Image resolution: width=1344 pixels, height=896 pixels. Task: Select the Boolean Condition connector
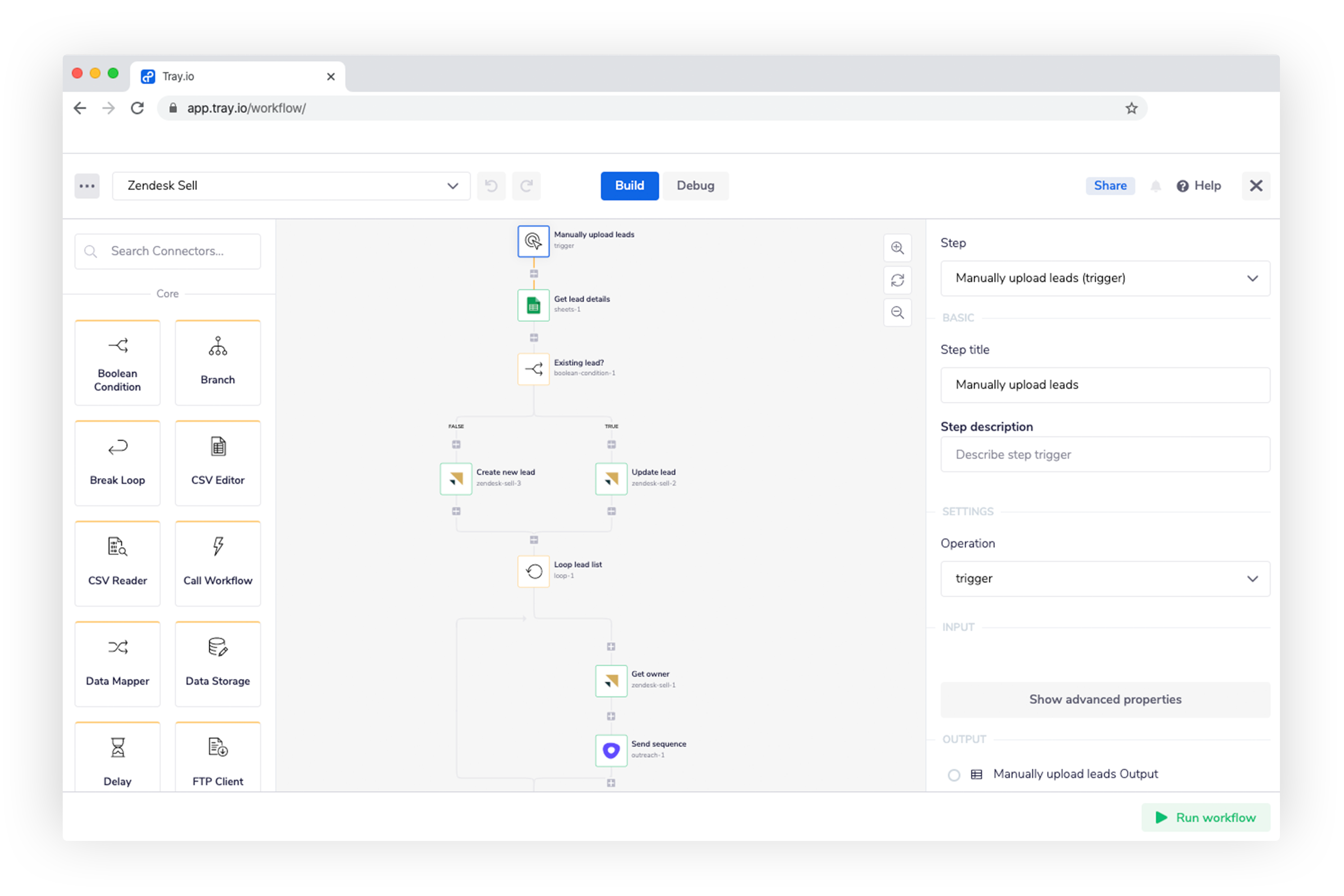117,363
